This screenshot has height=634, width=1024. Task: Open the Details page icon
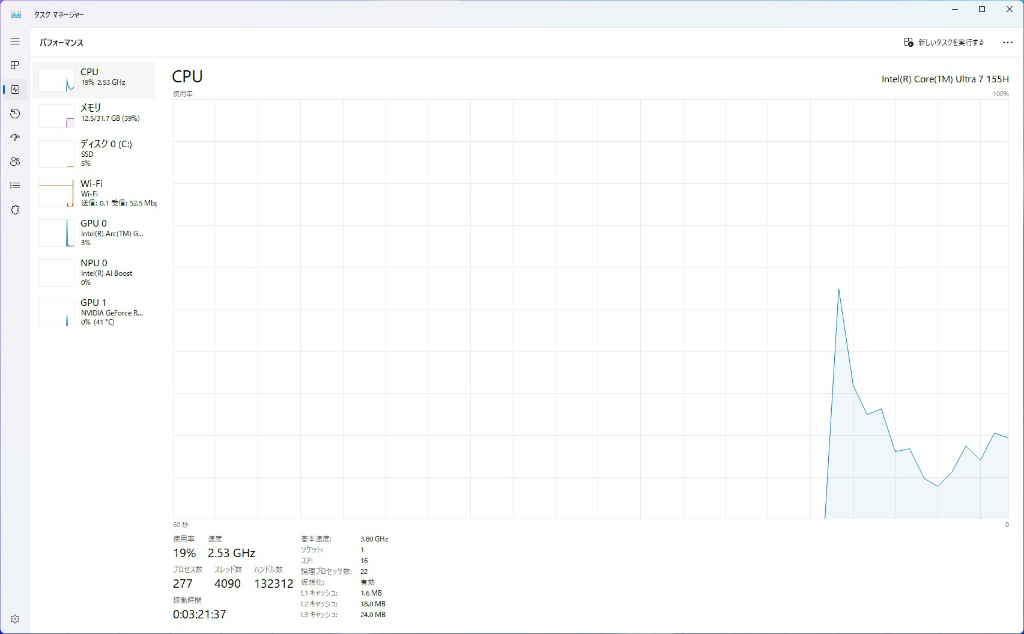pyautogui.click(x=15, y=186)
